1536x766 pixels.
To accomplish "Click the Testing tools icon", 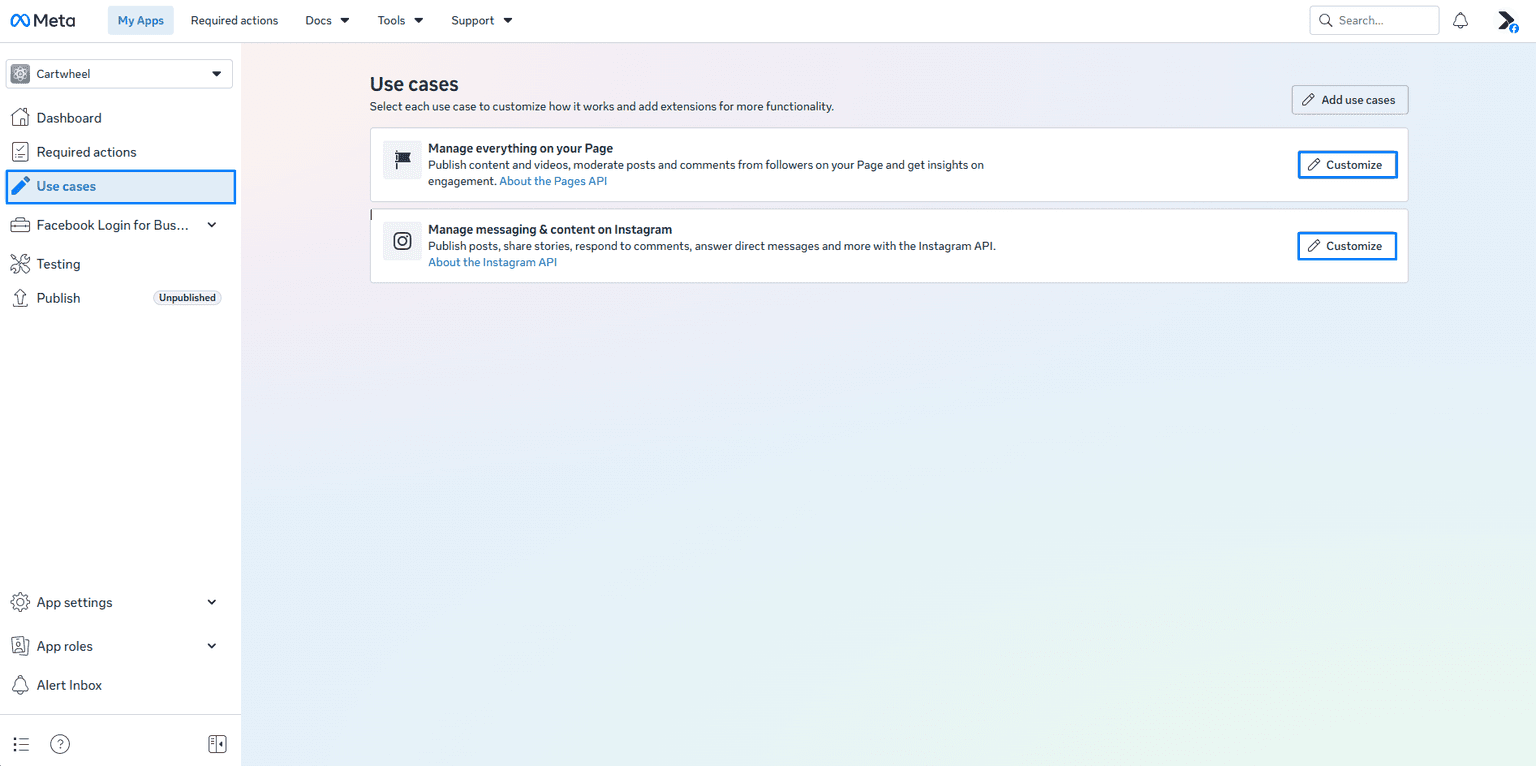I will point(19,264).
